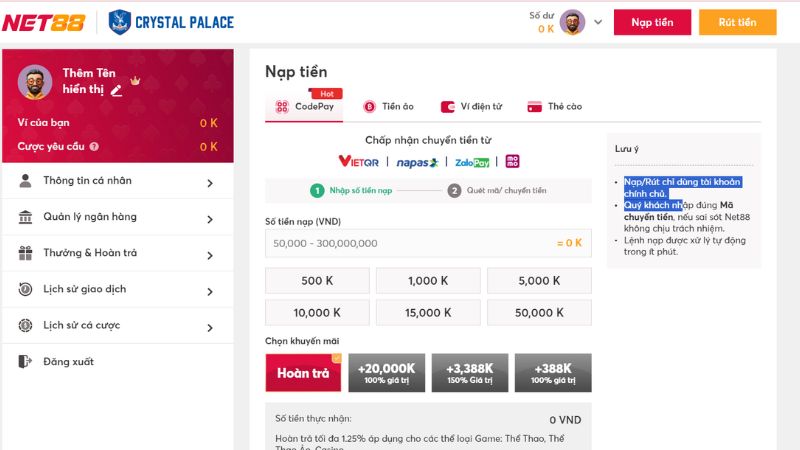Click the pencil edit icon beside display name

[x=117, y=90]
